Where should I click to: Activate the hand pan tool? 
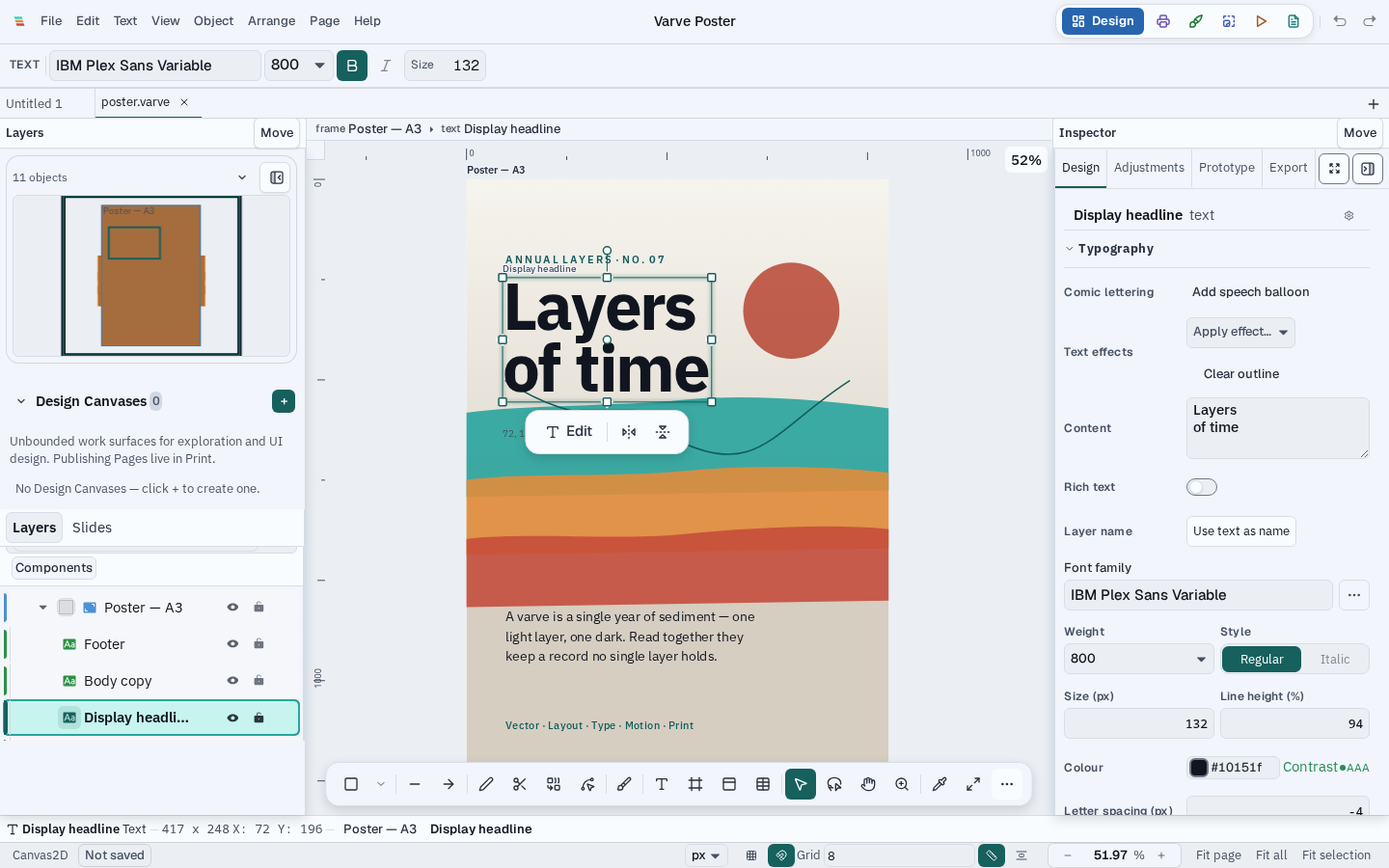[868, 784]
